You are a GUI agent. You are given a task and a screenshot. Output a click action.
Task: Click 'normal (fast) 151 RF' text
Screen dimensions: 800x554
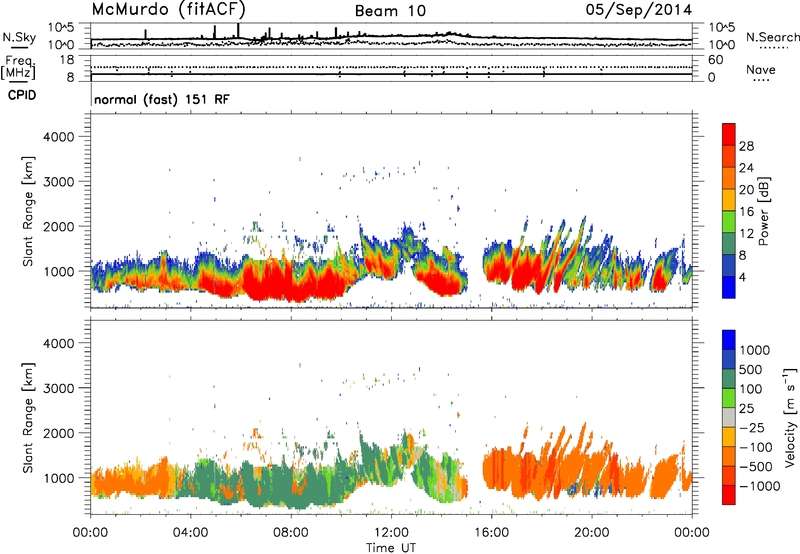[162, 99]
